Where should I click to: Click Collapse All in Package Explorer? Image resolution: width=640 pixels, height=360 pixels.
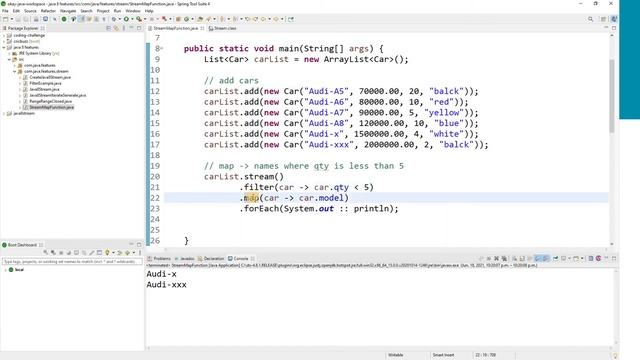(x=109, y=28)
